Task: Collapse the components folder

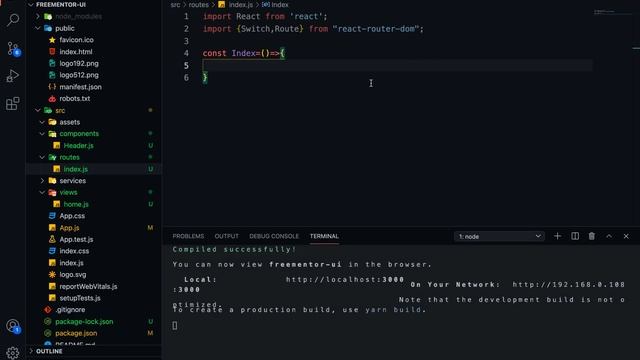Action: [x=42, y=134]
